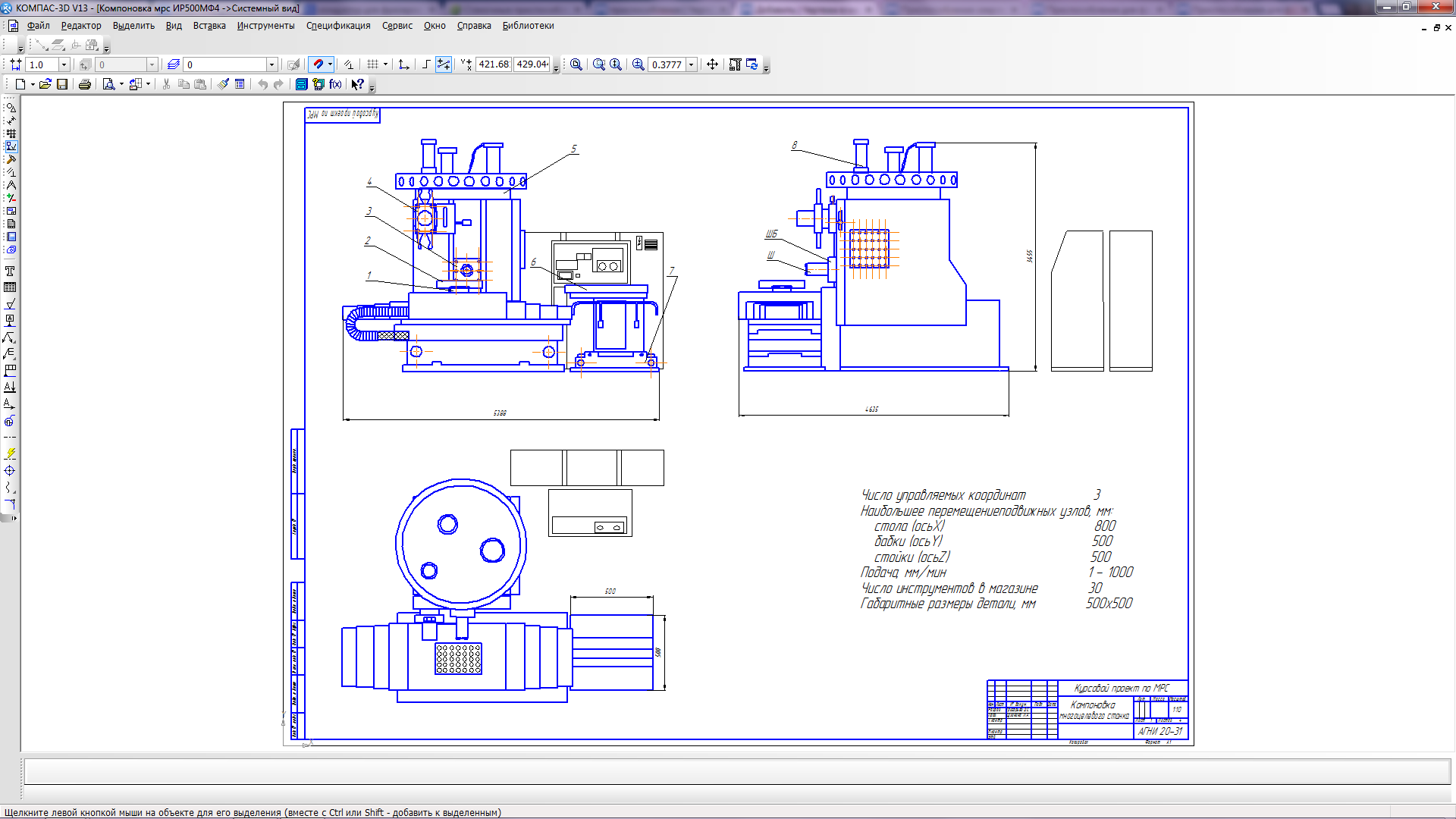
Task: Select the leader line tool
Action: 10,337
